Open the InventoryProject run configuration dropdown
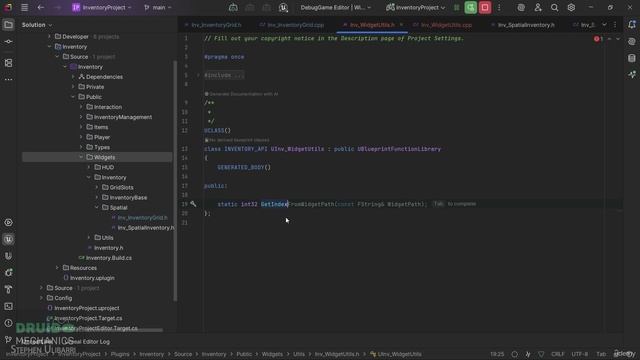The height and width of the screenshot is (360, 640). point(416,7)
